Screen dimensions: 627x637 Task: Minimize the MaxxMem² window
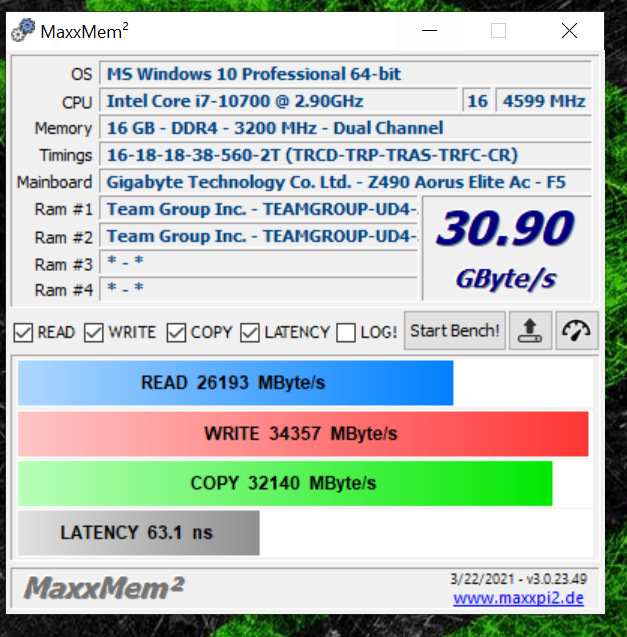coord(428,31)
